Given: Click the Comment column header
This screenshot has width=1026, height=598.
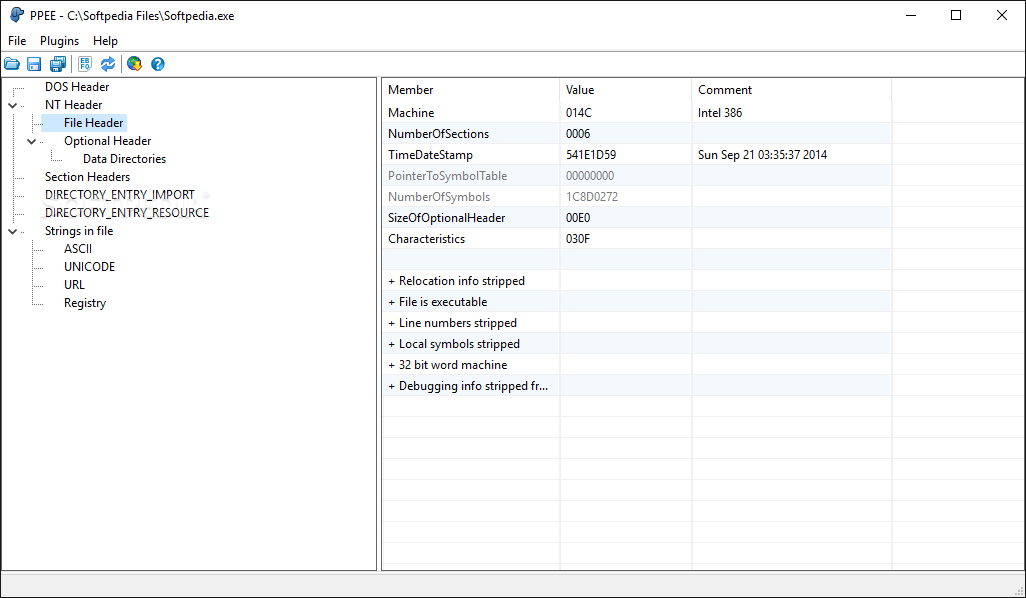Looking at the screenshot, I should (x=791, y=90).
